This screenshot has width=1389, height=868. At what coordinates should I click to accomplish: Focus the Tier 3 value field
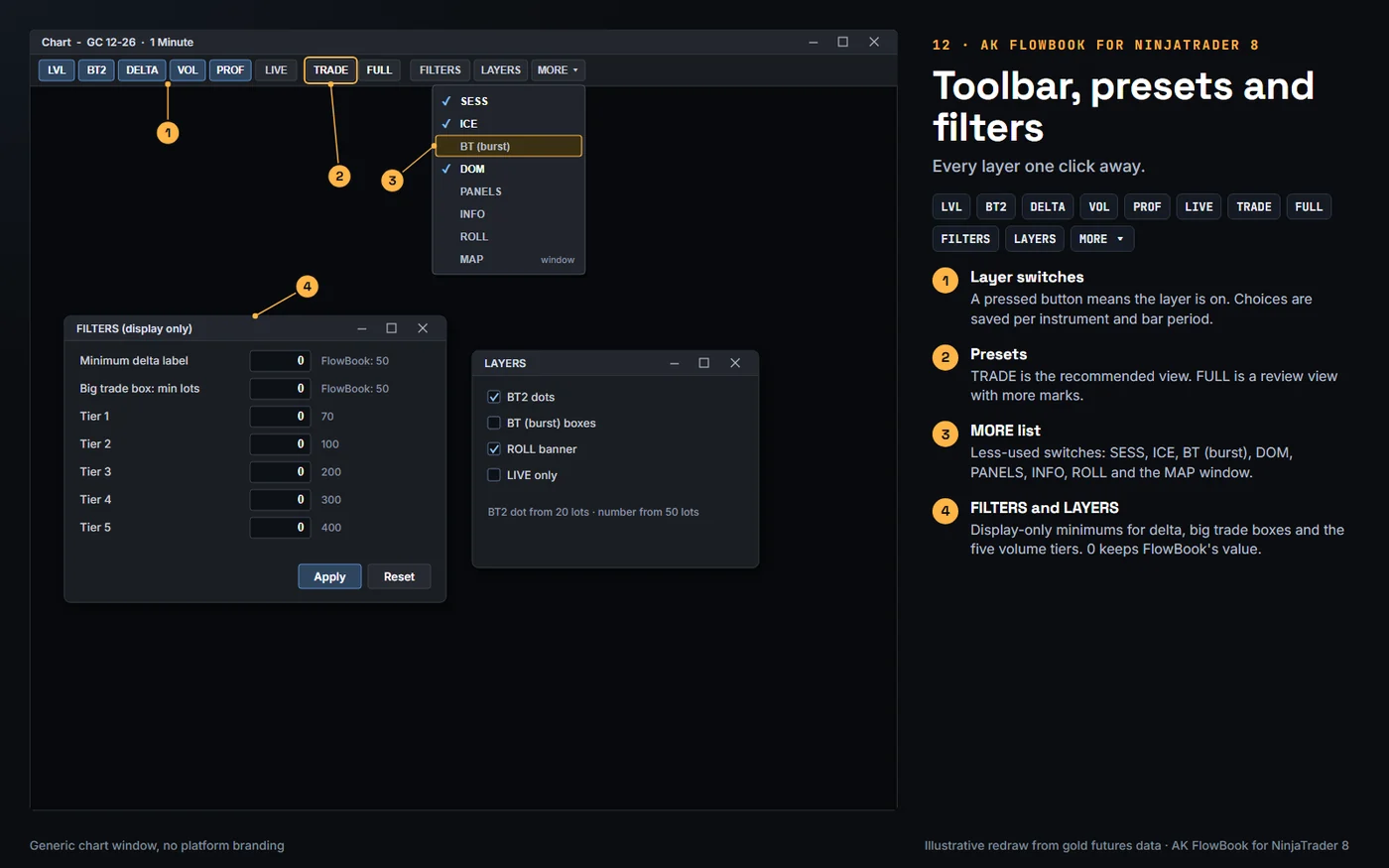coord(281,472)
